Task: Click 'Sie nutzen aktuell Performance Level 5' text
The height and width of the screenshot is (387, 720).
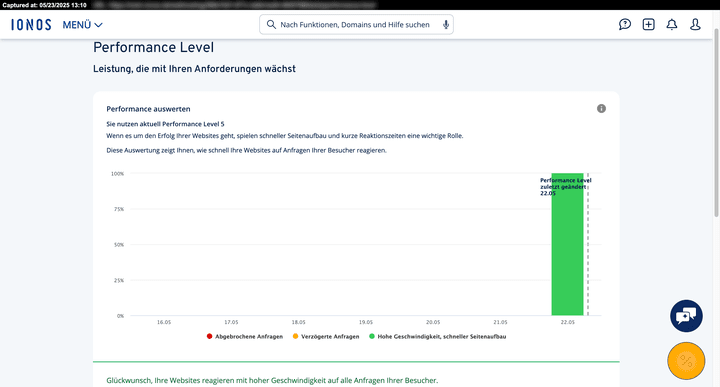Action: [165, 124]
